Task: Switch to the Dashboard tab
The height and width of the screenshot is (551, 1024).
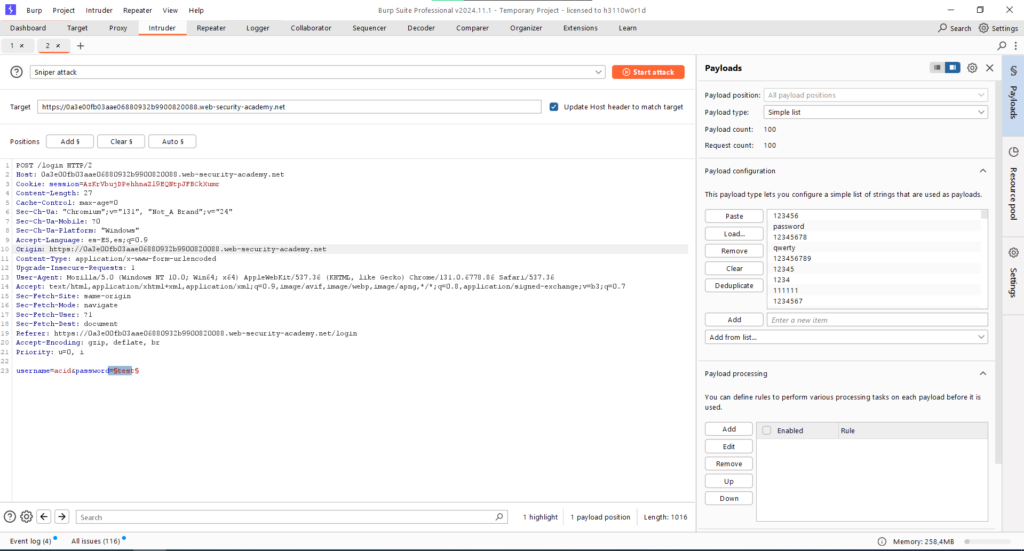Action: click(x=28, y=28)
